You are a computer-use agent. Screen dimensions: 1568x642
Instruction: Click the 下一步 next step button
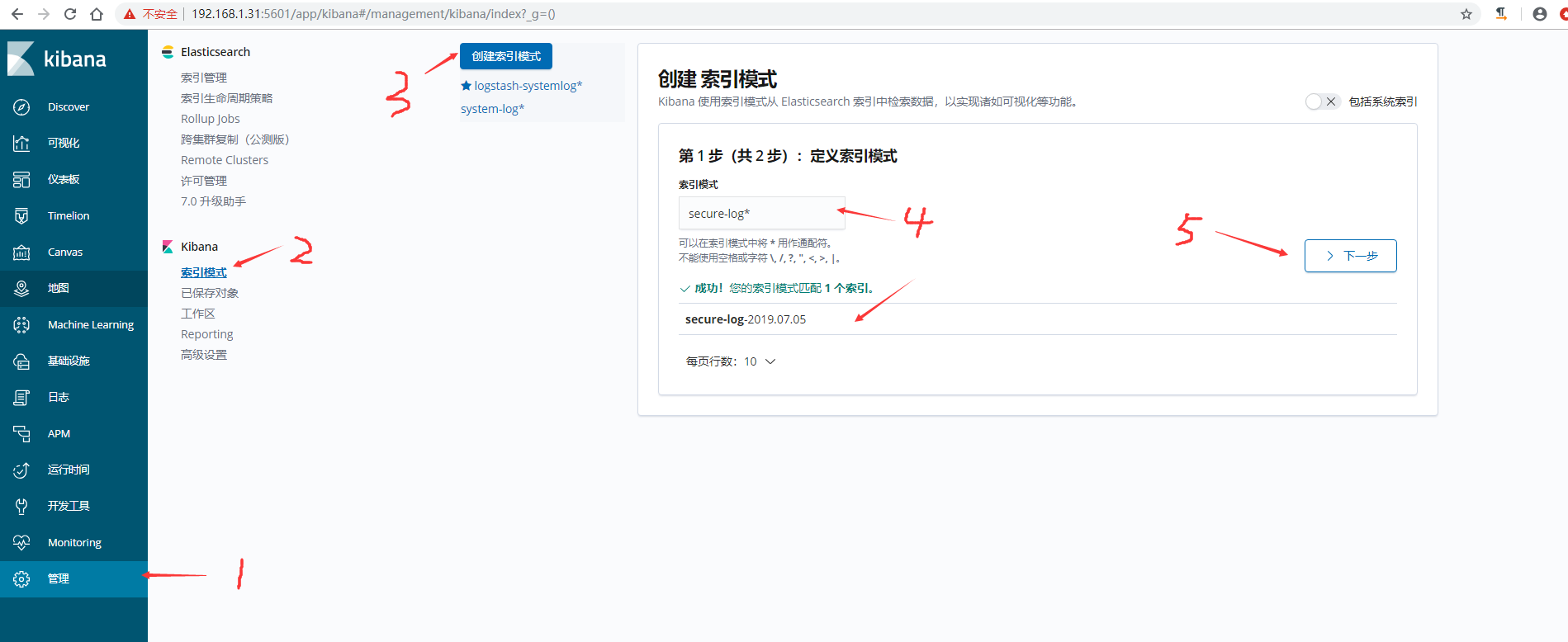click(1351, 256)
